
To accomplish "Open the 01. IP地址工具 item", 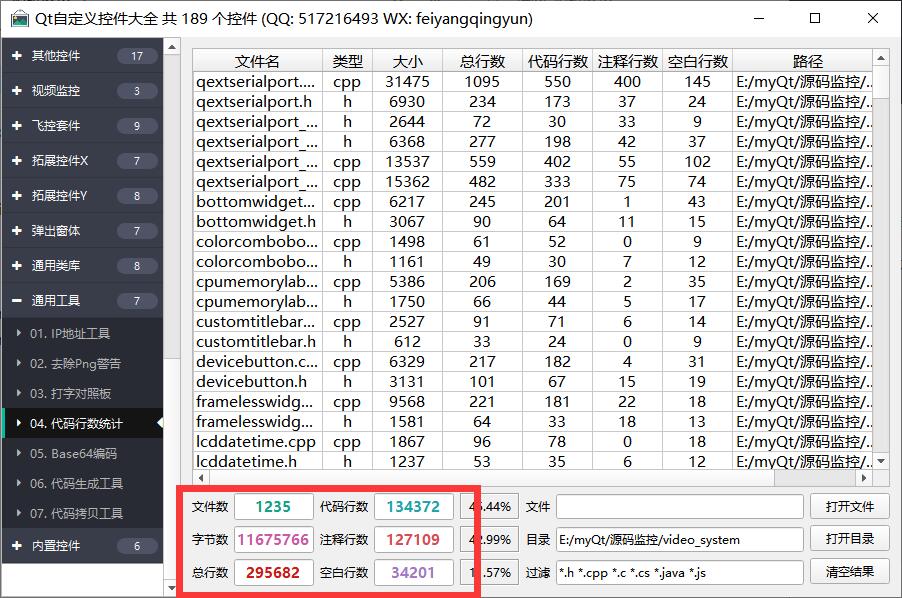I will tap(70, 333).
